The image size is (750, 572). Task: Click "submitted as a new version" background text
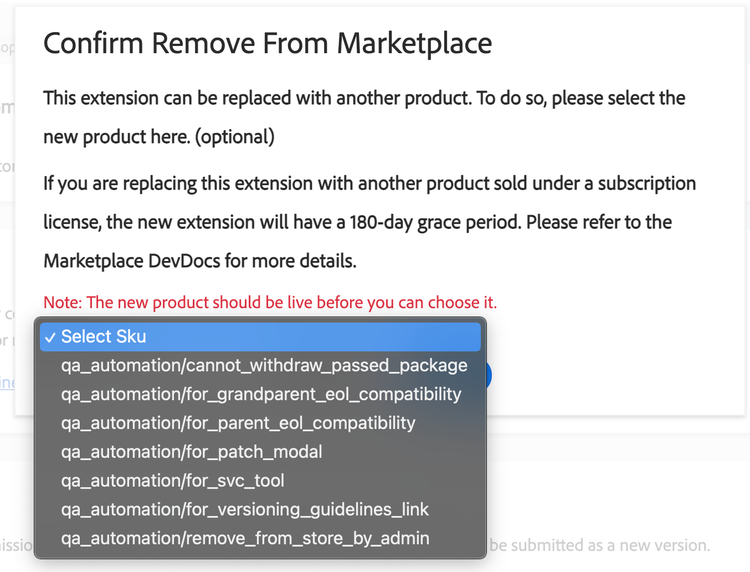[600, 545]
